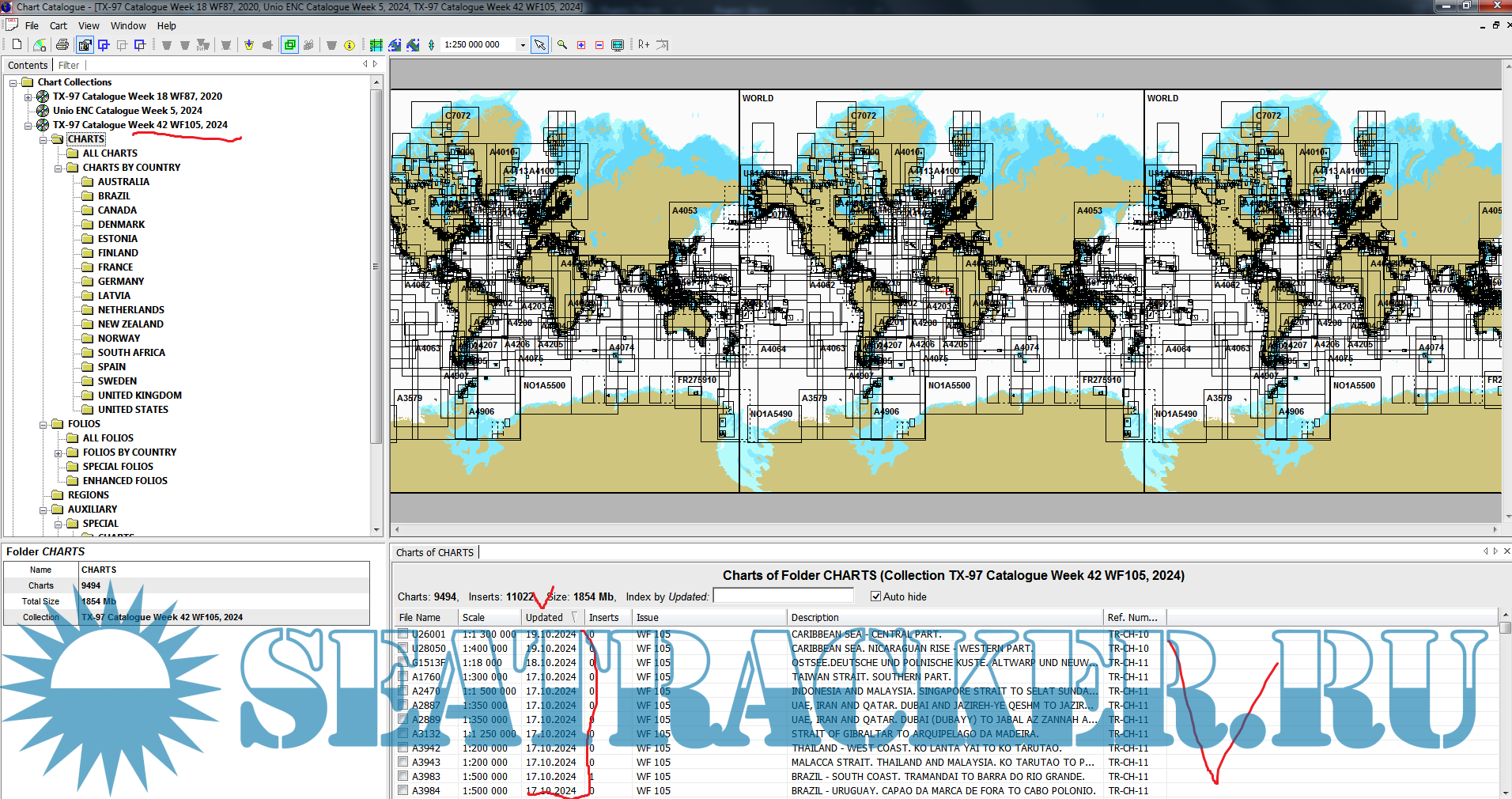Check the box for chart A3943
The image size is (1512, 799).
403,763
